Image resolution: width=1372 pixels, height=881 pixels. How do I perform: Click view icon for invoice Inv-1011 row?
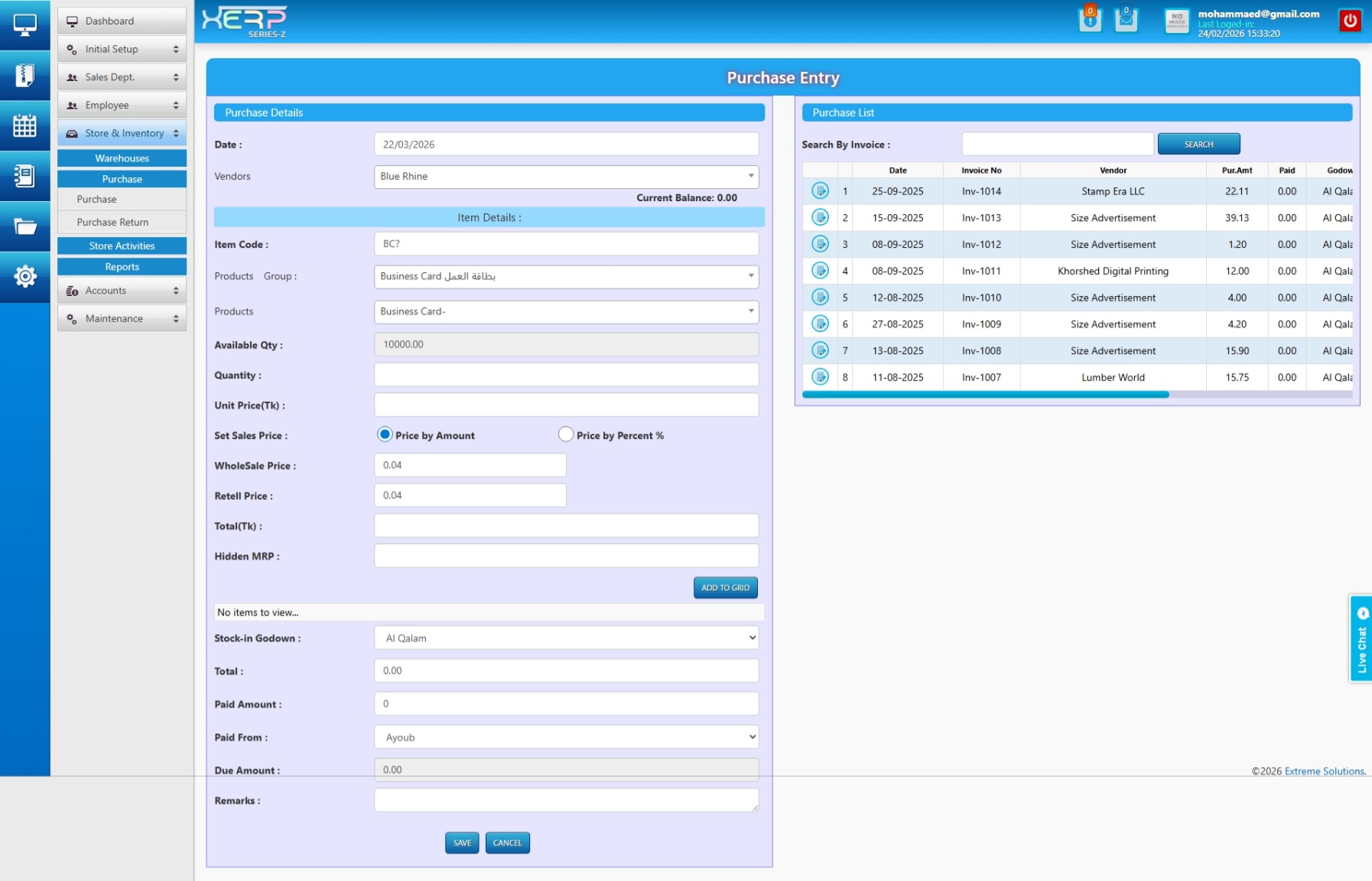click(x=820, y=271)
